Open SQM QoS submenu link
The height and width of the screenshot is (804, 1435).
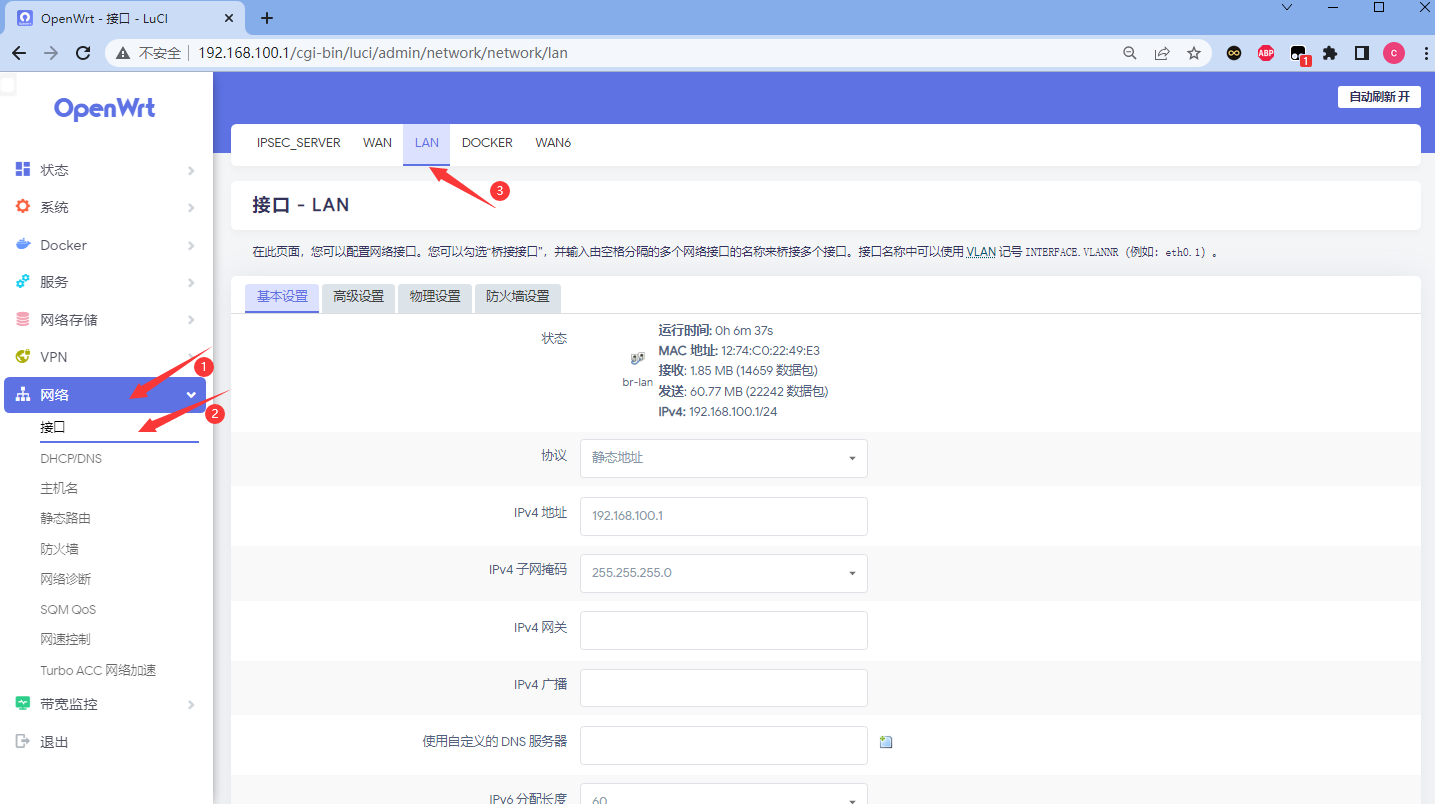tap(68, 609)
